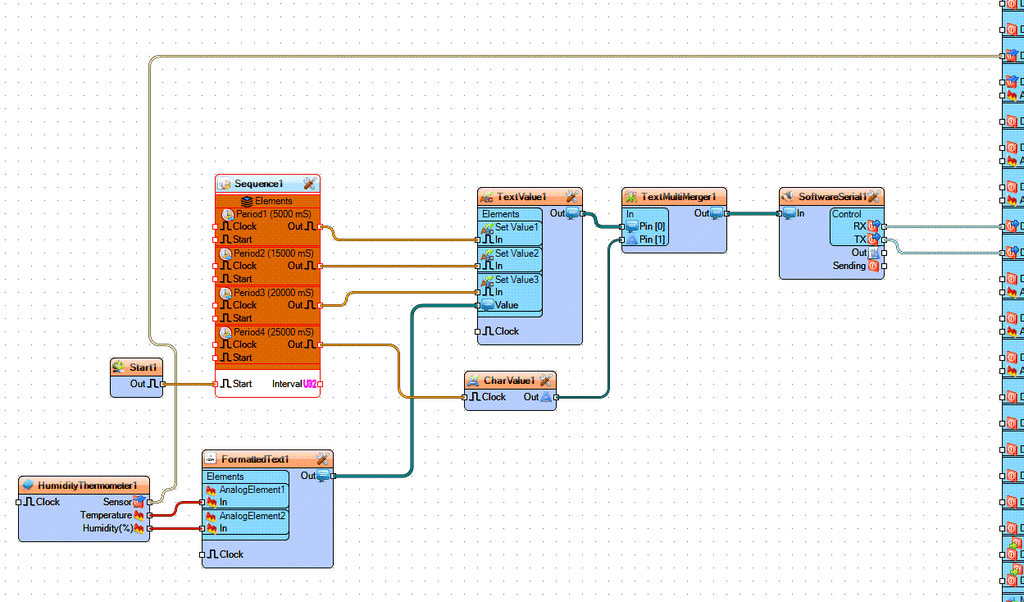Select SoftwareSerial1 Sending output pin
This screenshot has width=1024, height=602.
(x=884, y=266)
